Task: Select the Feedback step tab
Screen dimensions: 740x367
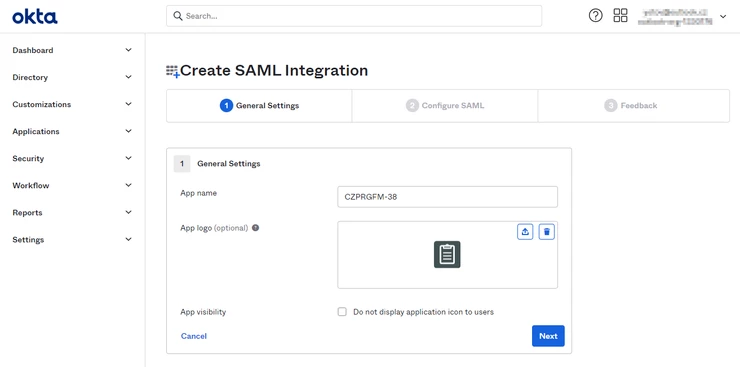Action: point(634,106)
